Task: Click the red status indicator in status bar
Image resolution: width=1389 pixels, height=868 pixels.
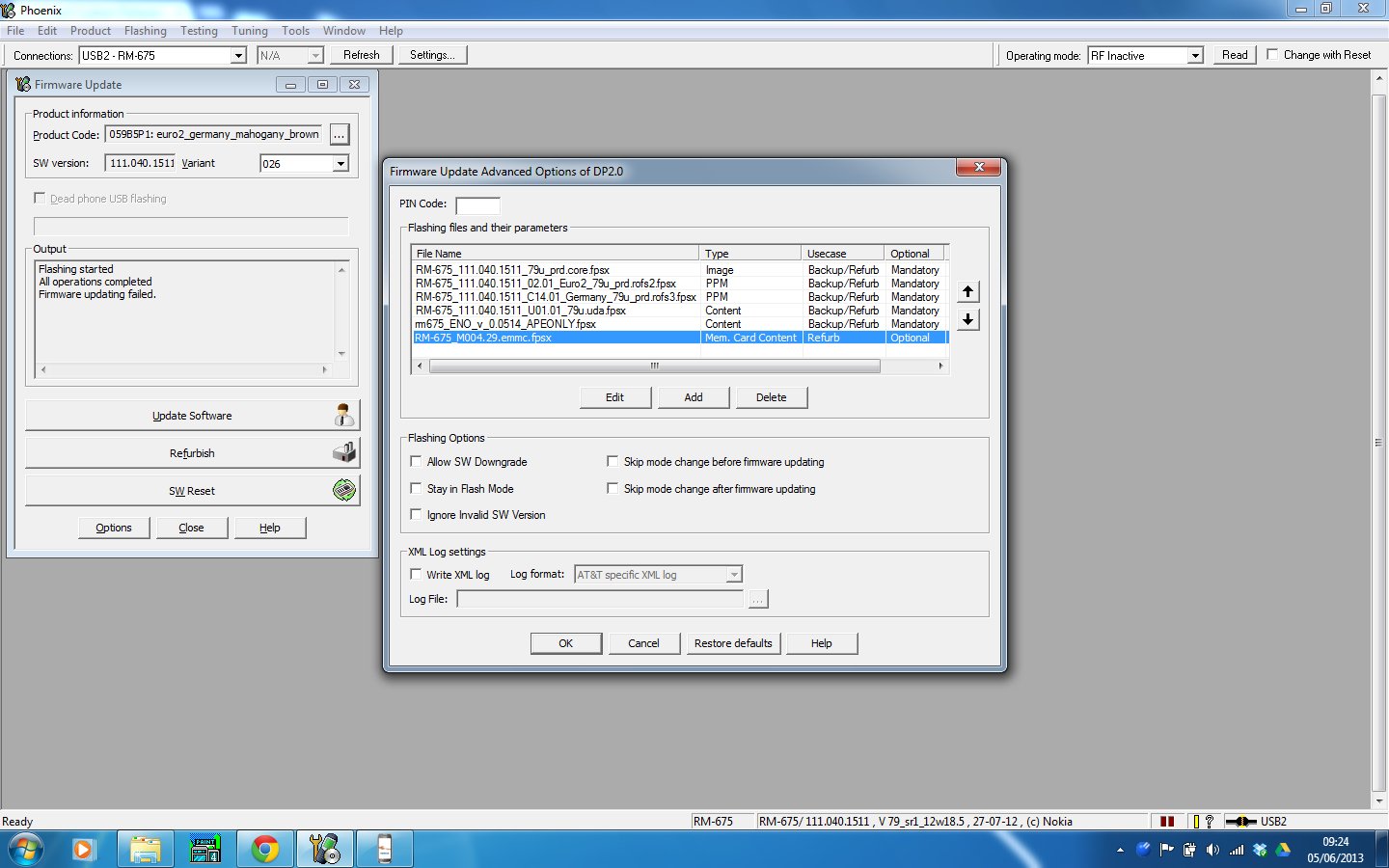Action: point(1167,822)
